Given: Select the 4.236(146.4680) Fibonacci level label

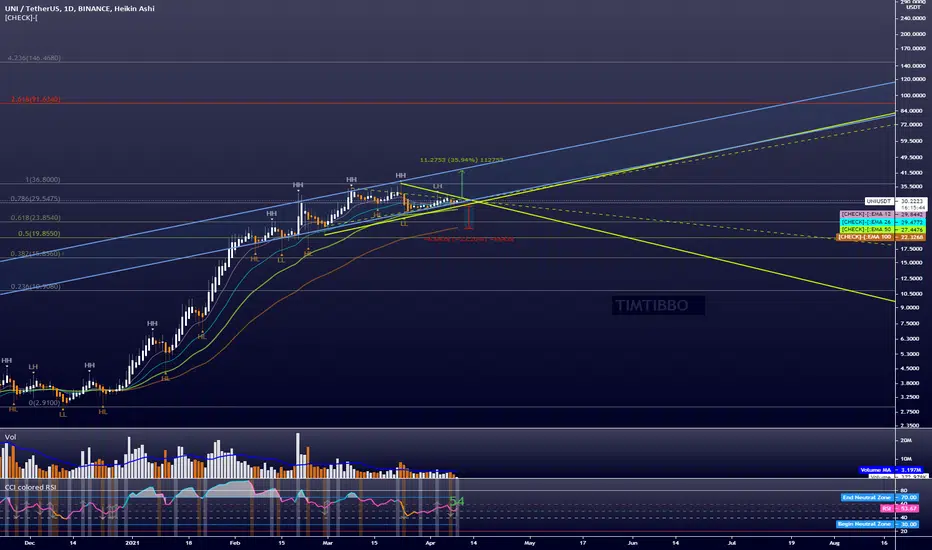Looking at the screenshot, I should tap(34, 58).
